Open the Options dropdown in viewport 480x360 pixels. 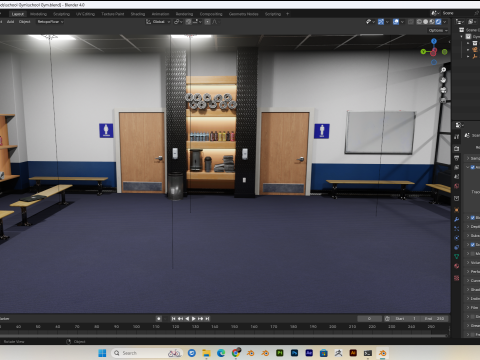(438, 30)
